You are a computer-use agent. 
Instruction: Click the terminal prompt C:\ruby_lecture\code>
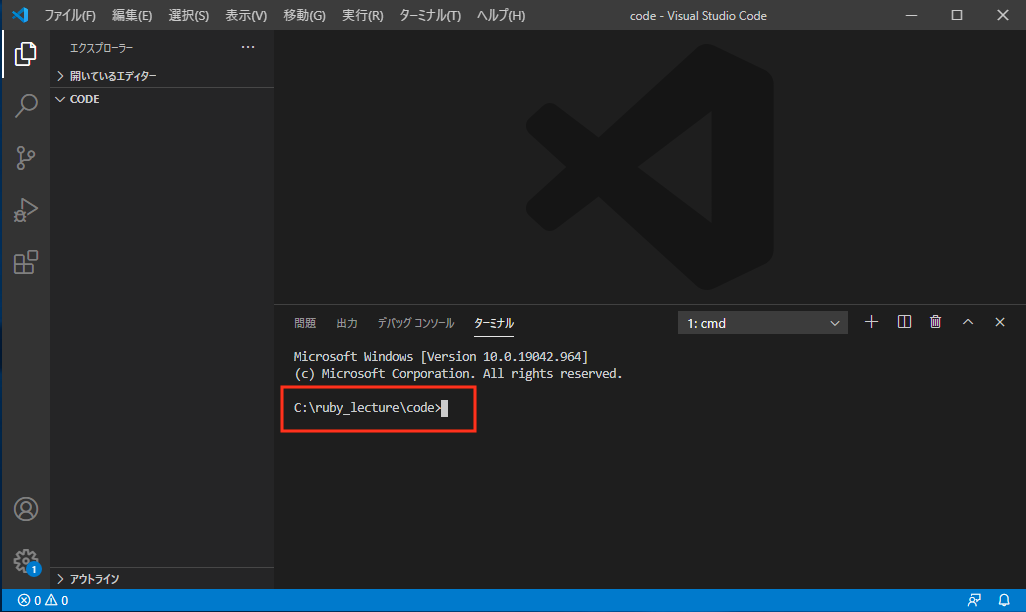point(368,408)
